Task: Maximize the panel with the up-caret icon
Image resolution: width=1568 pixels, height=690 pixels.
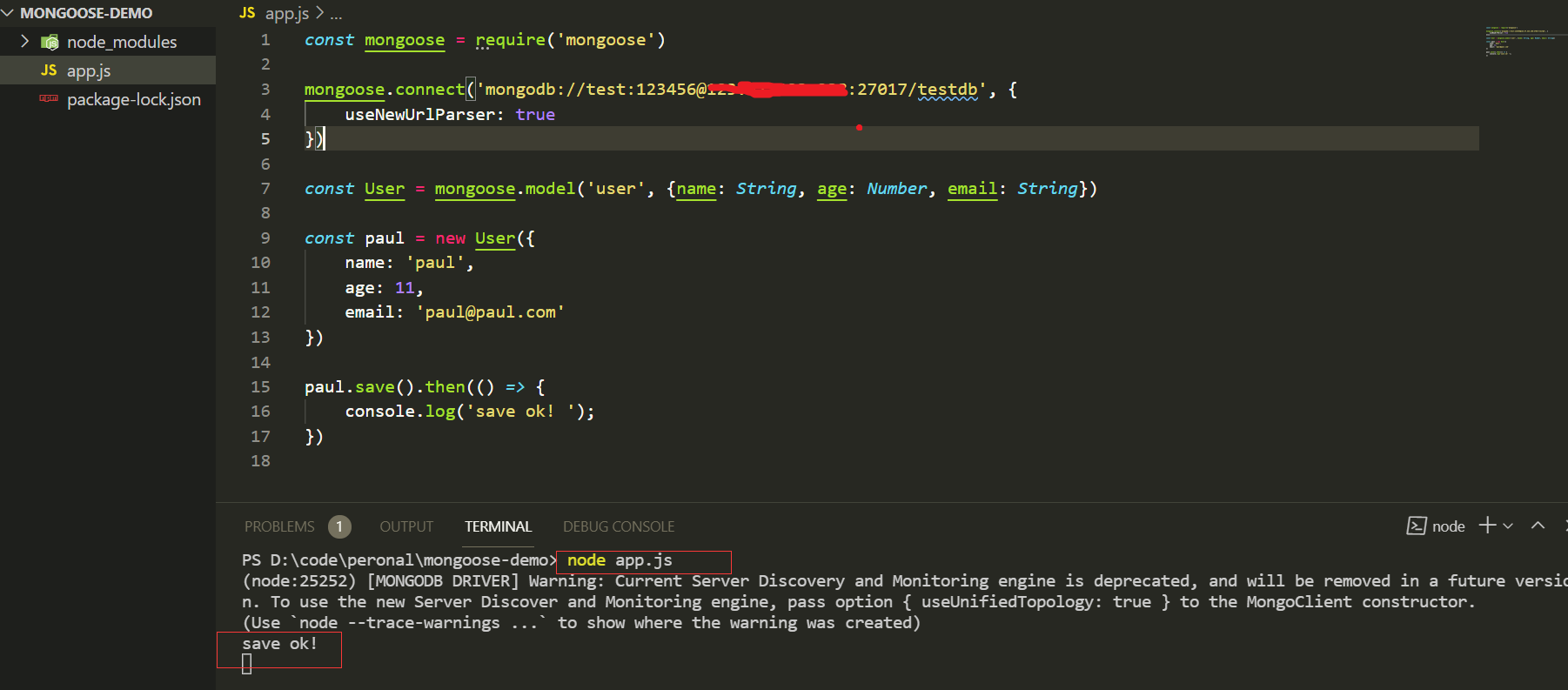Action: point(1538,525)
